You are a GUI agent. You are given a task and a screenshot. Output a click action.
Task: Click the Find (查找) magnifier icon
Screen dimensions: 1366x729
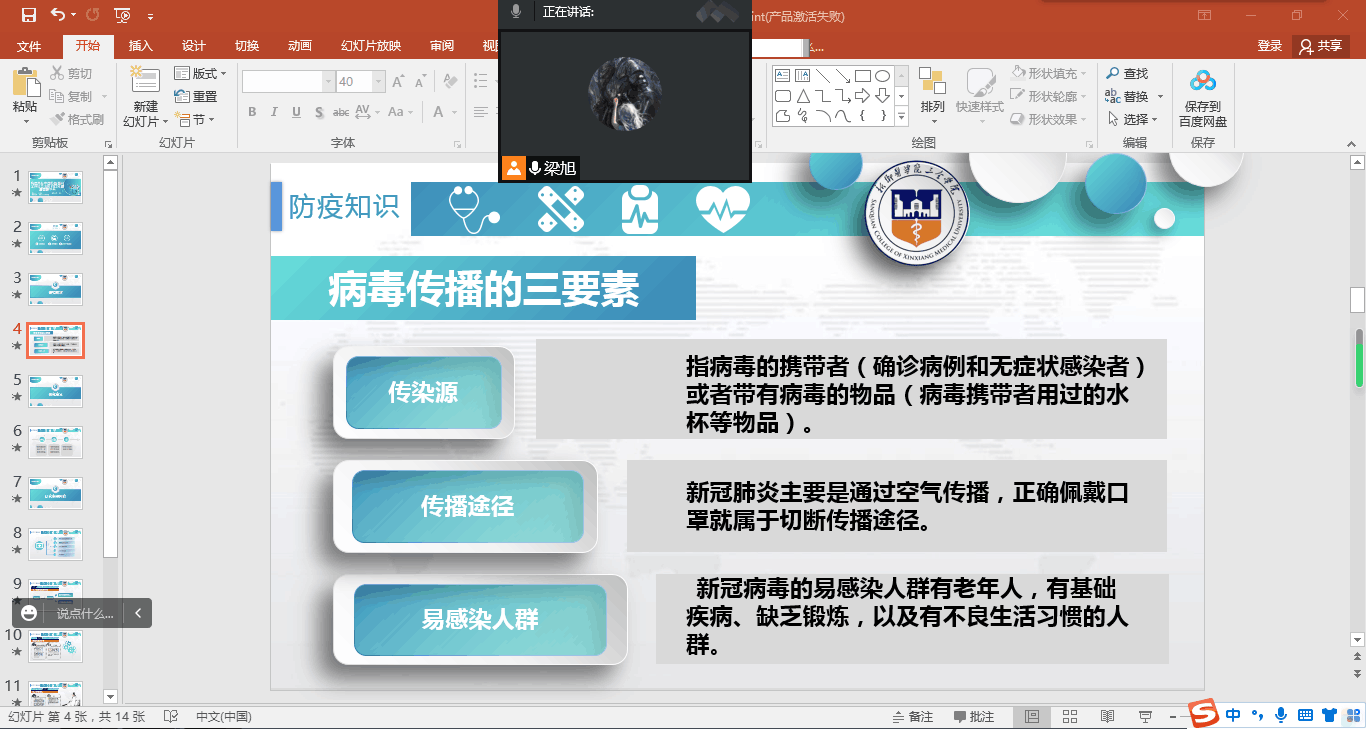click(1113, 74)
